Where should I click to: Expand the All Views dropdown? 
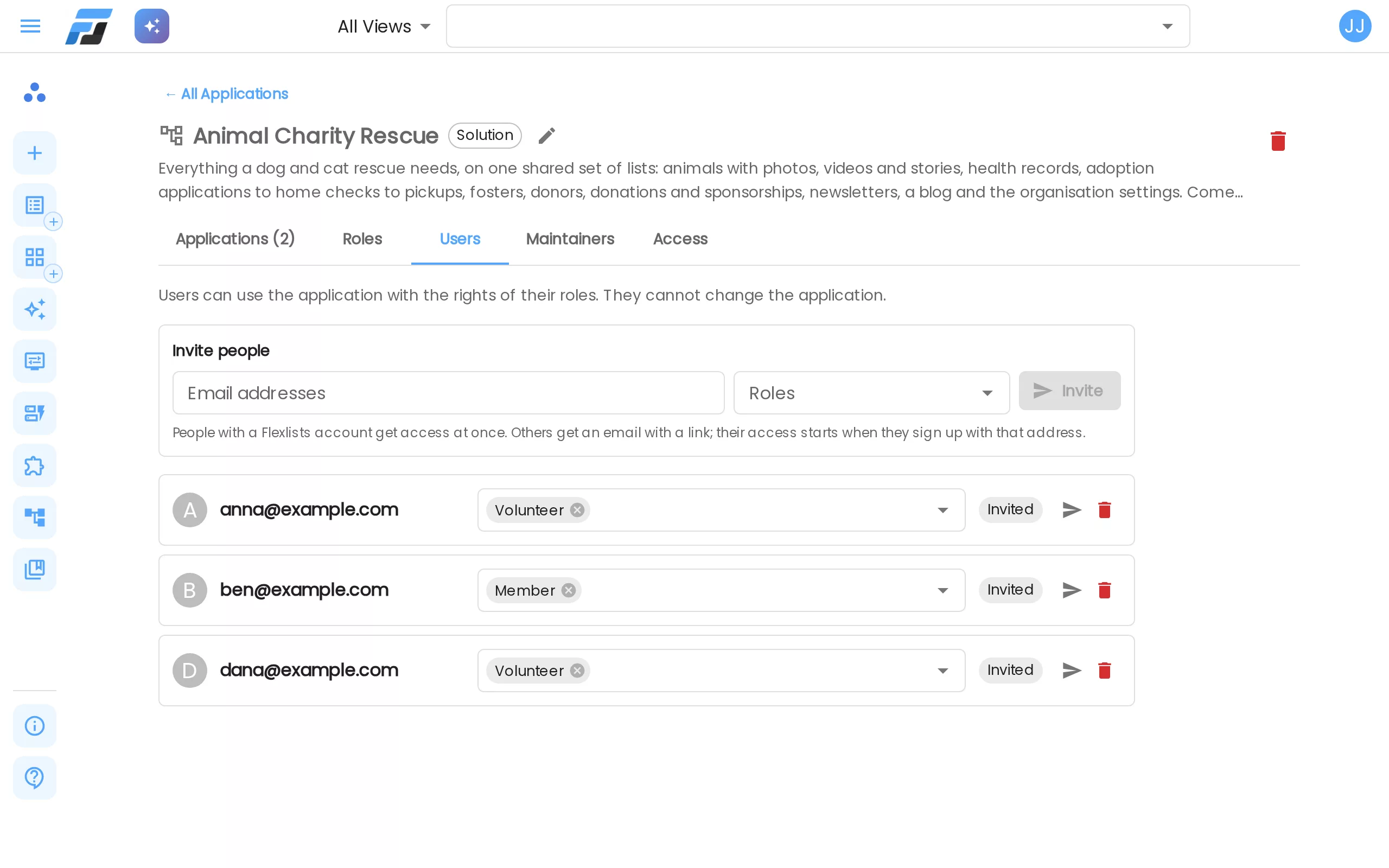point(384,27)
